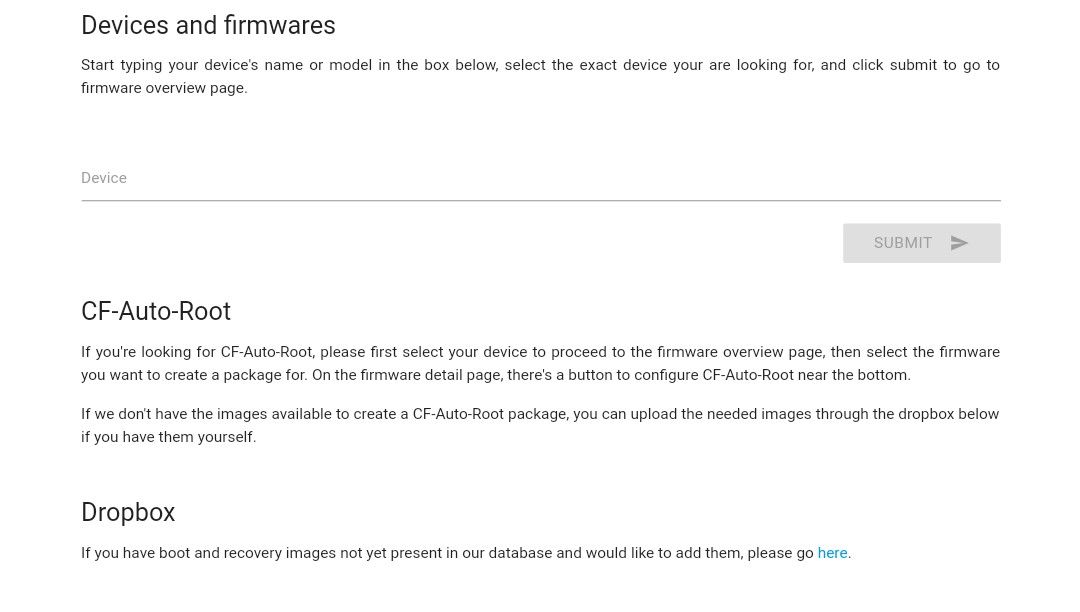Click the SUBMIT button
1080x612 pixels.
[x=922, y=243]
